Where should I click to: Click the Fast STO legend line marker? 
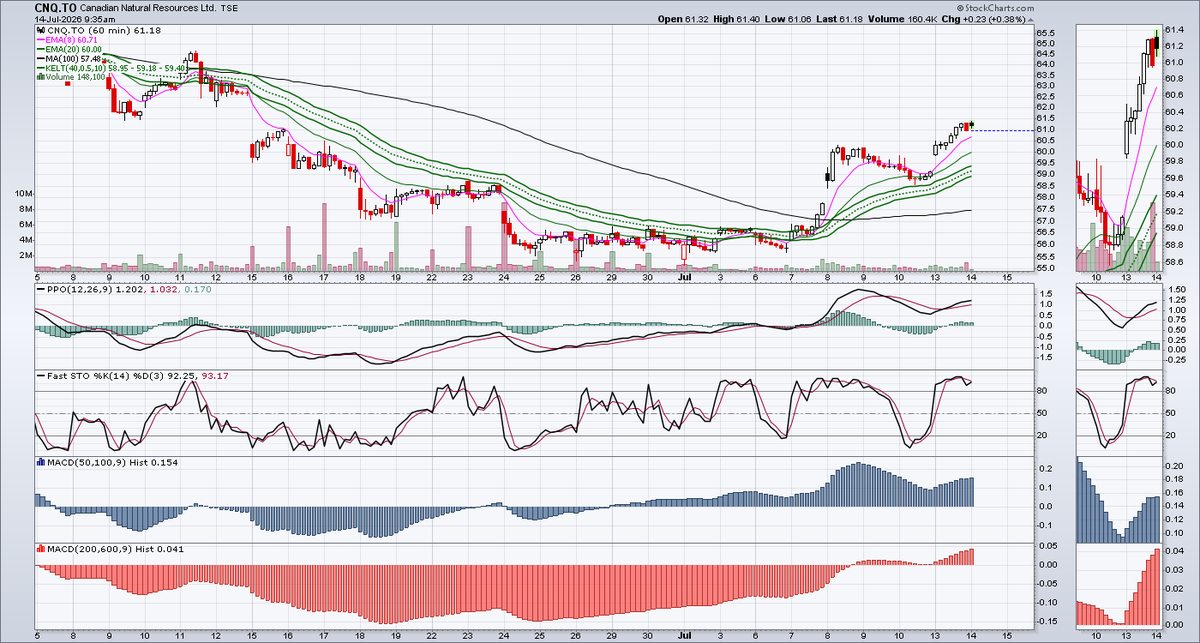(41, 376)
